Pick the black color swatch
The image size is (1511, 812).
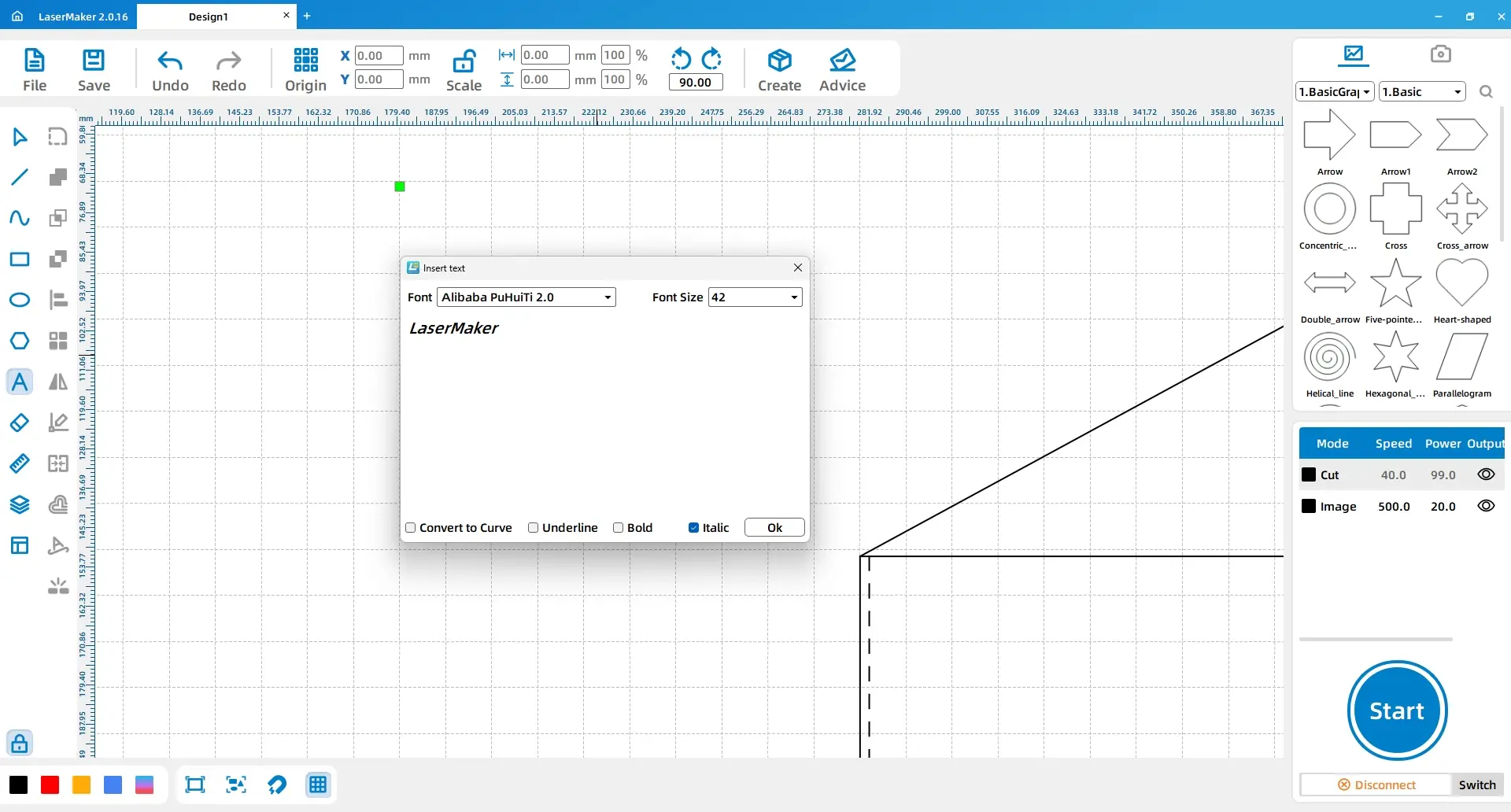click(x=18, y=784)
